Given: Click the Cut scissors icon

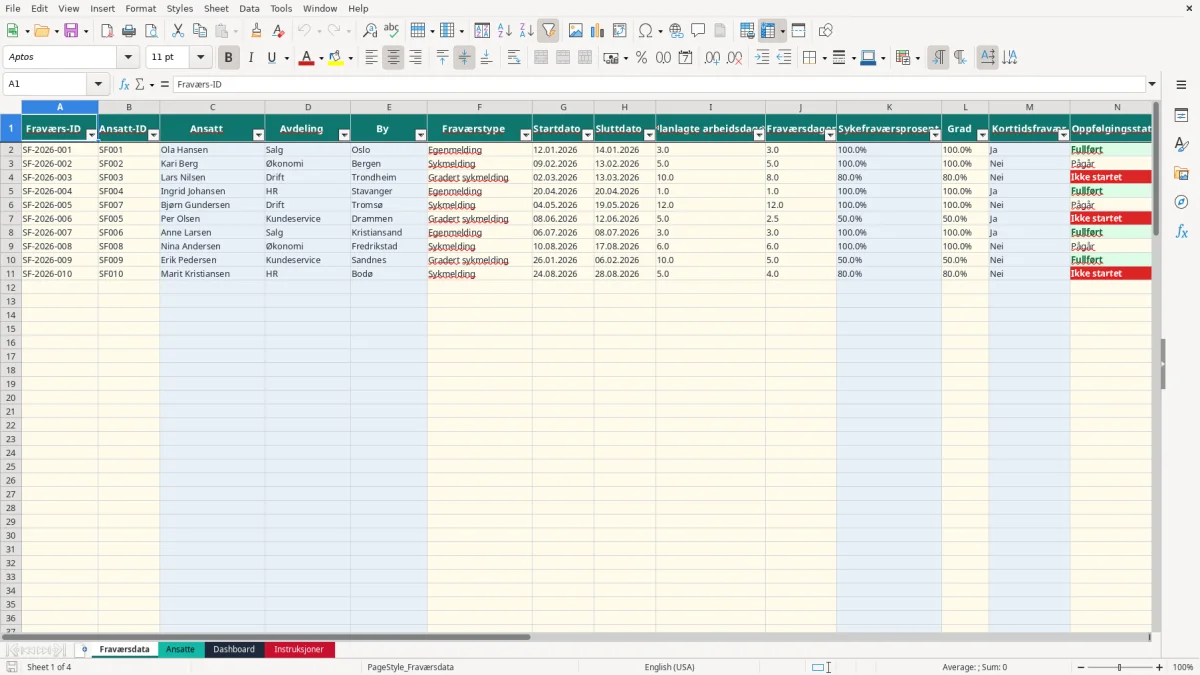Looking at the screenshot, I should click(x=178, y=31).
